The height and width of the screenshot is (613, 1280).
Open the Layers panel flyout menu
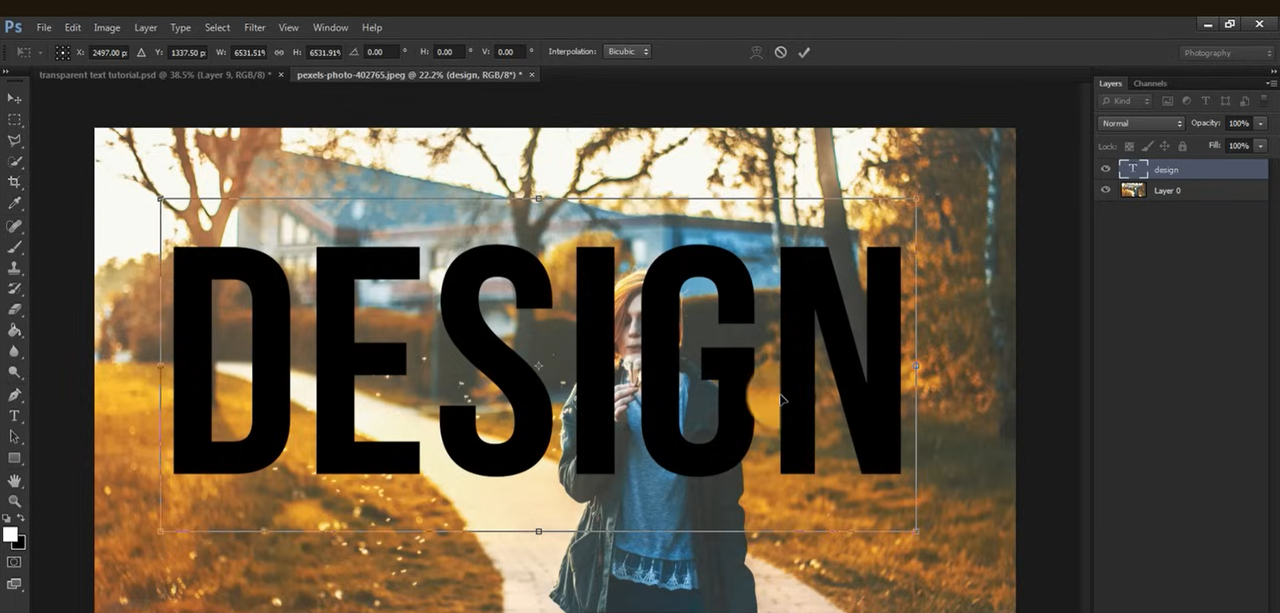click(x=1271, y=83)
